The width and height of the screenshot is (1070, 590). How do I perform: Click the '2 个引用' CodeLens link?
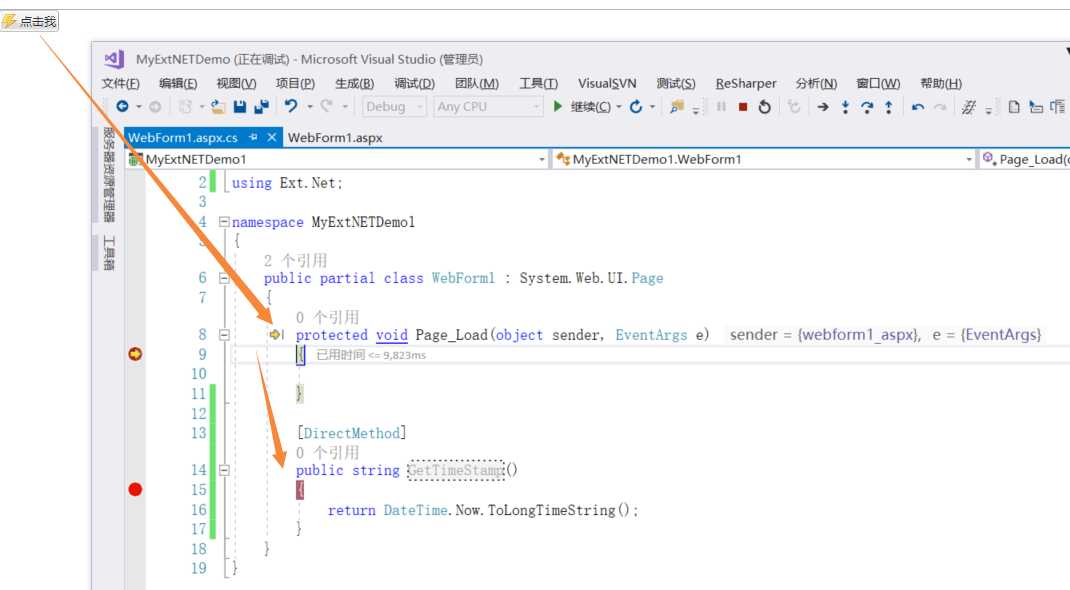point(295,260)
